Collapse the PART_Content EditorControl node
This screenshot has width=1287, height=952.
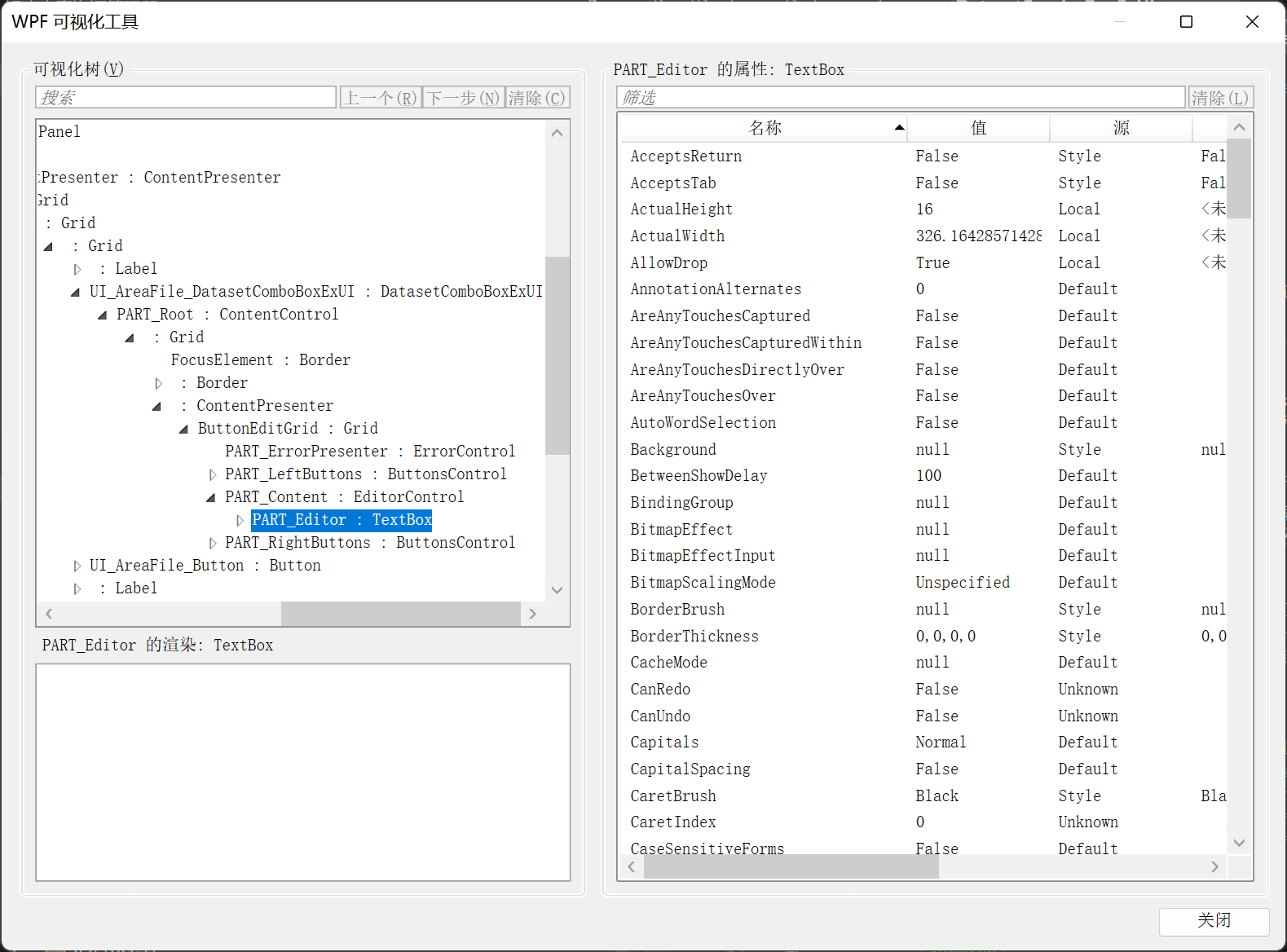pyautogui.click(x=211, y=497)
